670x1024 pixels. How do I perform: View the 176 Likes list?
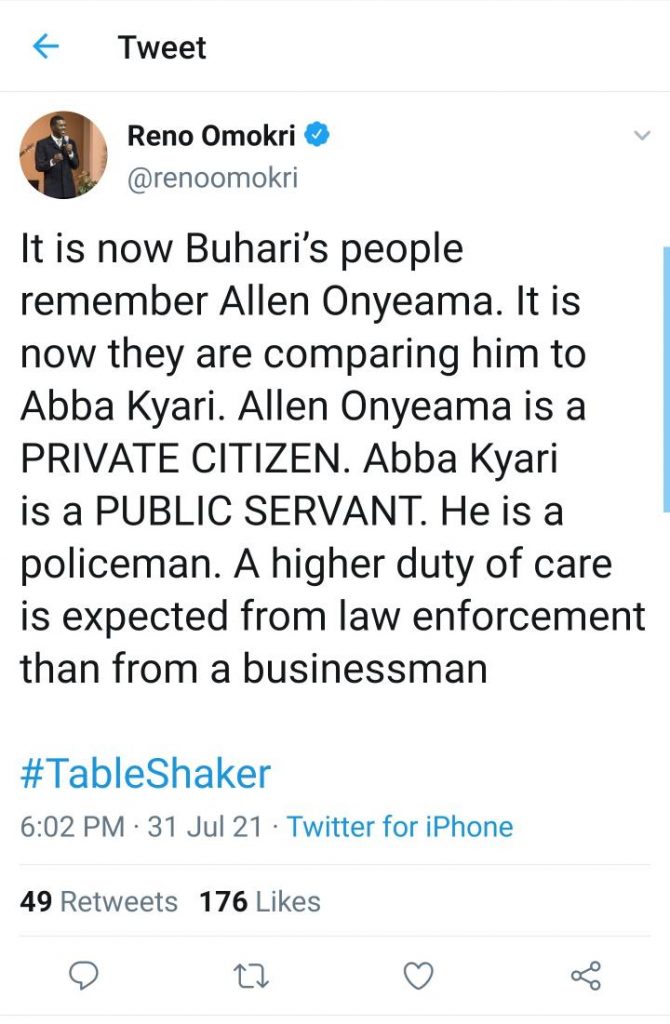(x=259, y=901)
